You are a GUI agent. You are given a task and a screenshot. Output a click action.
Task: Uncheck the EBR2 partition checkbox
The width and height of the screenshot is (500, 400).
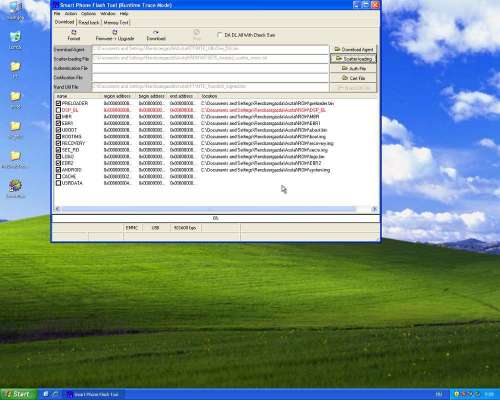click(x=58, y=163)
